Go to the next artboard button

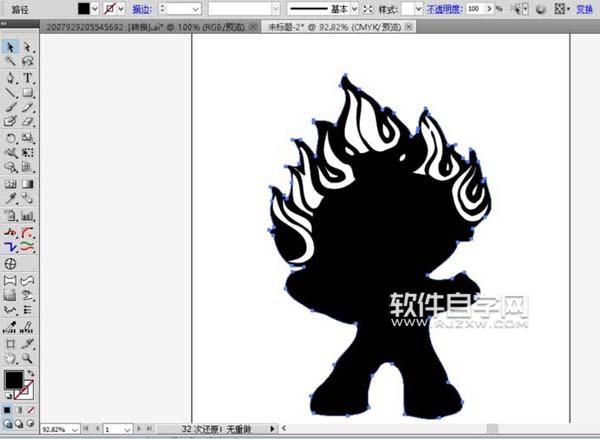coord(139,429)
